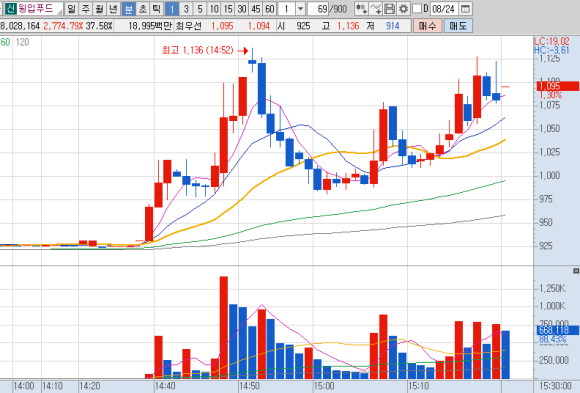Click the low price value 914
The height and width of the screenshot is (393, 580).
coord(392,26)
